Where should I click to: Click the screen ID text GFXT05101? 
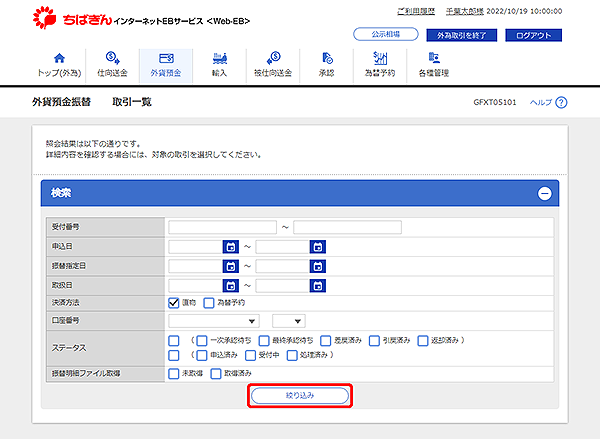coord(495,102)
